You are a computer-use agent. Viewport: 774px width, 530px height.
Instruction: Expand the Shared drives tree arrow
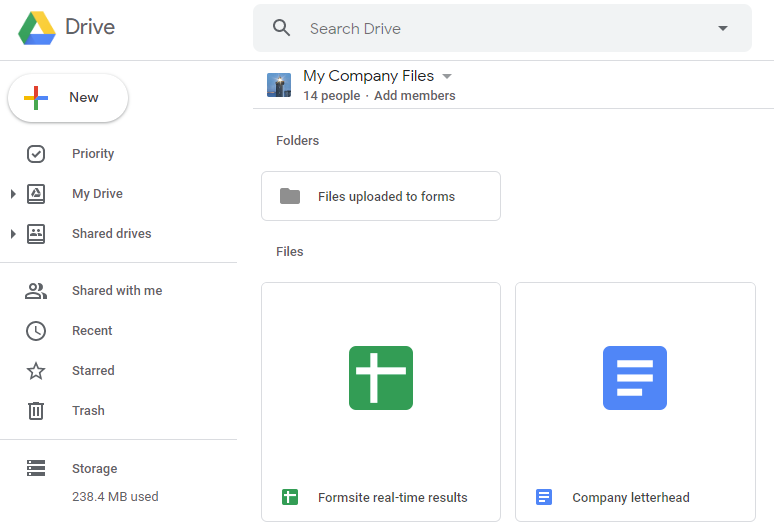click(x=13, y=234)
